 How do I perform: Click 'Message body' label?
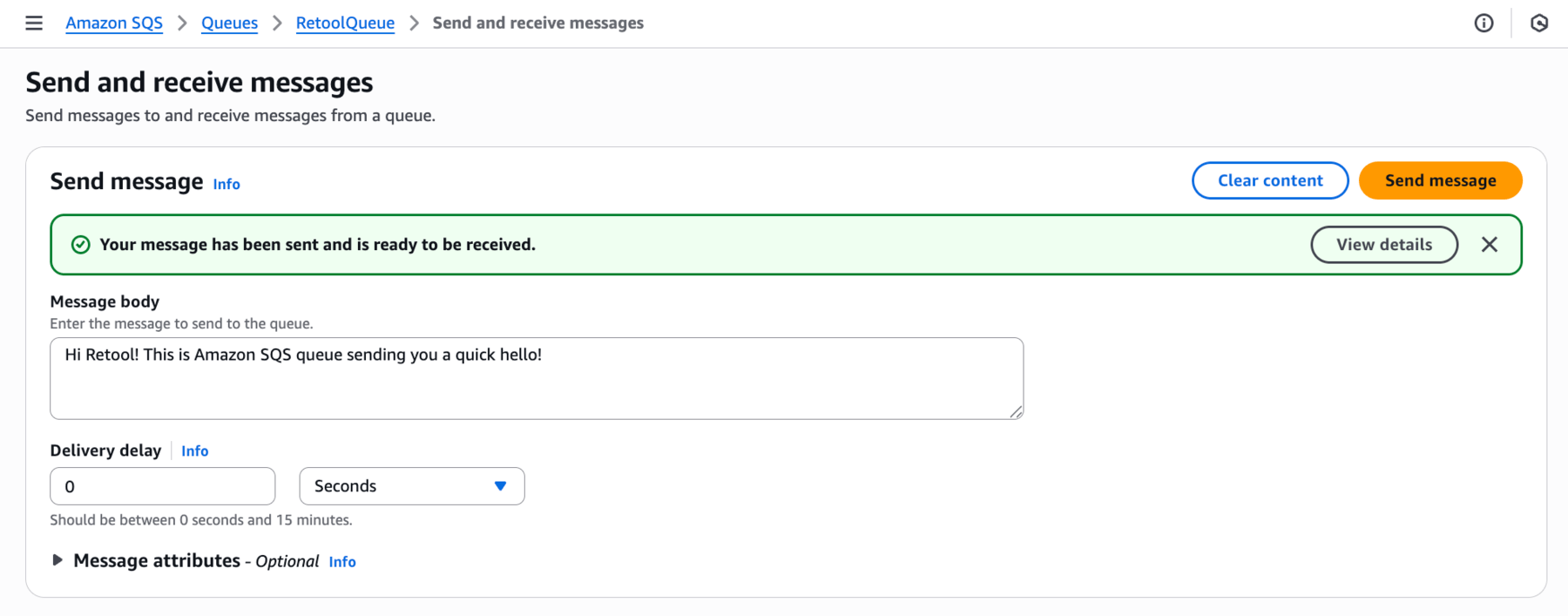(105, 301)
